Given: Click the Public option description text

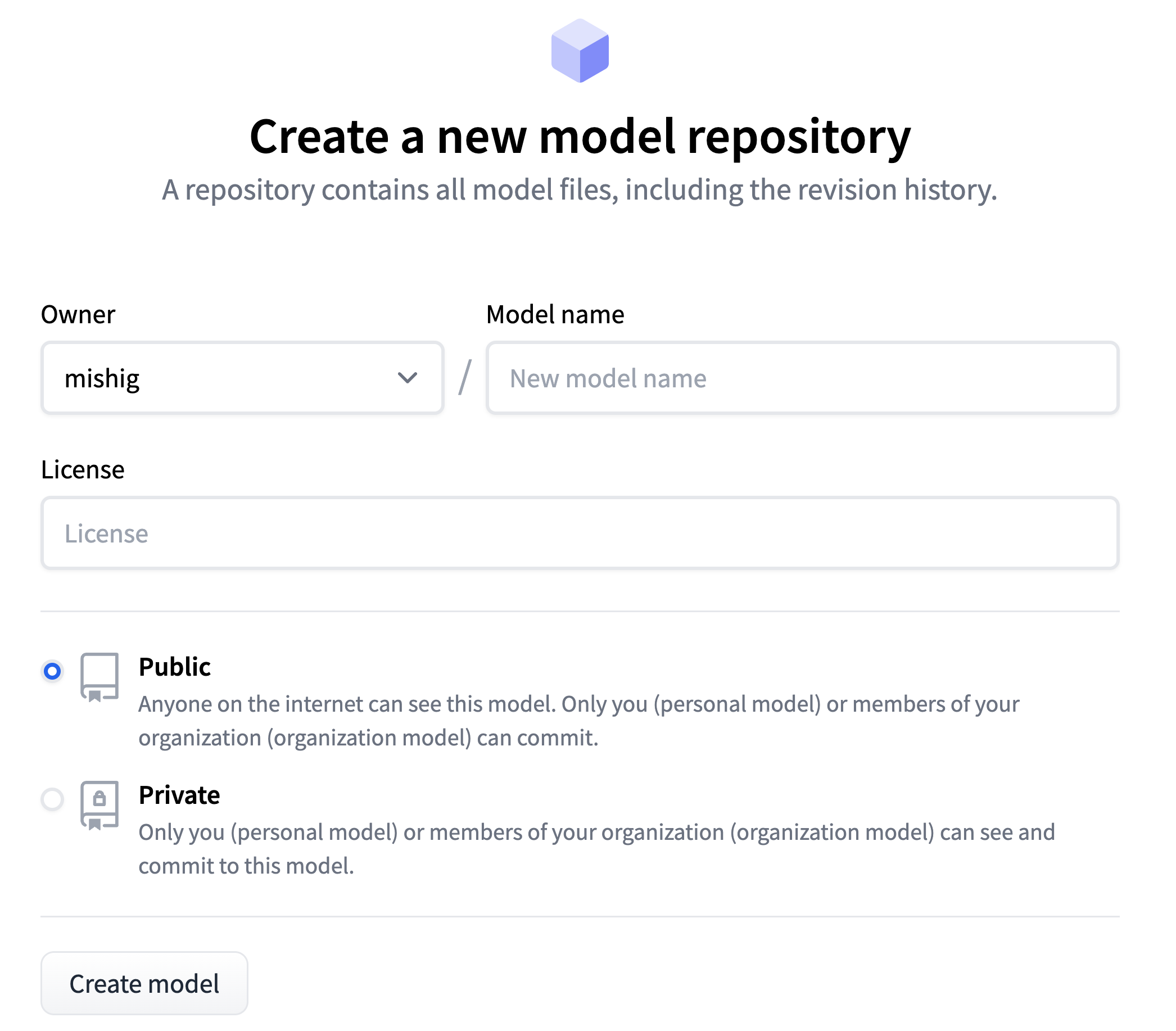Looking at the screenshot, I should pyautogui.click(x=578, y=721).
